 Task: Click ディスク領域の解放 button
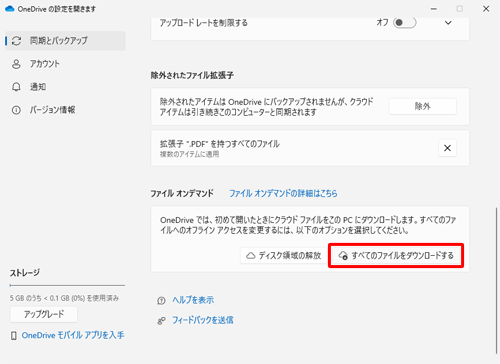click(284, 255)
